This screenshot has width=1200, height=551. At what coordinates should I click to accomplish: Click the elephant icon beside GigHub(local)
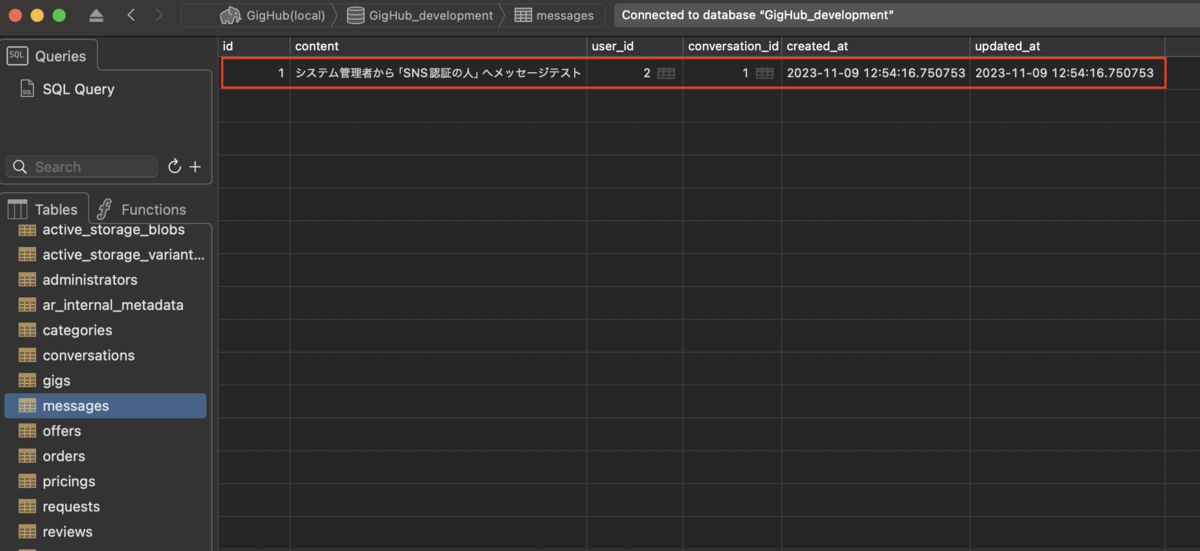(230, 15)
